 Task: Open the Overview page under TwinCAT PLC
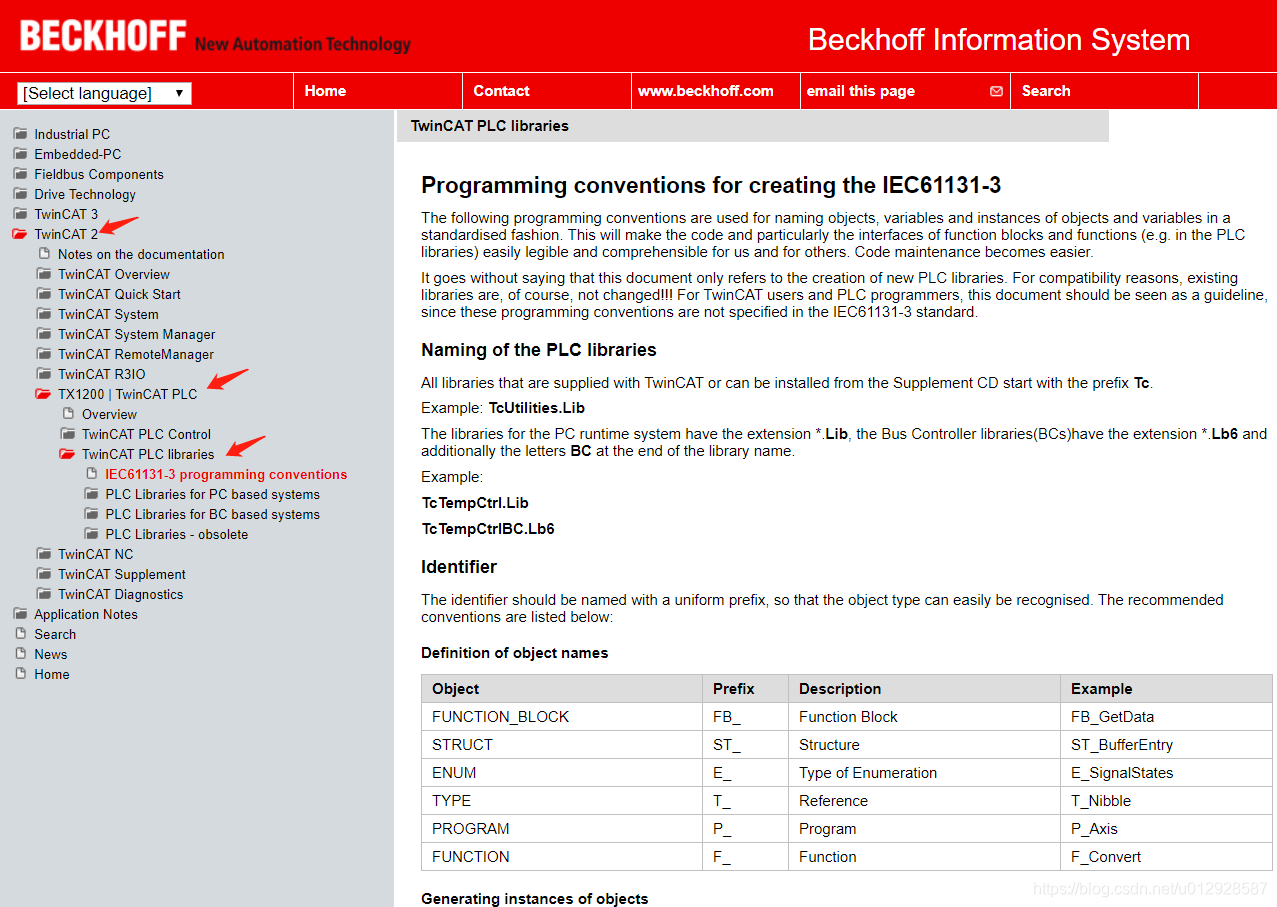pyautogui.click(x=109, y=414)
